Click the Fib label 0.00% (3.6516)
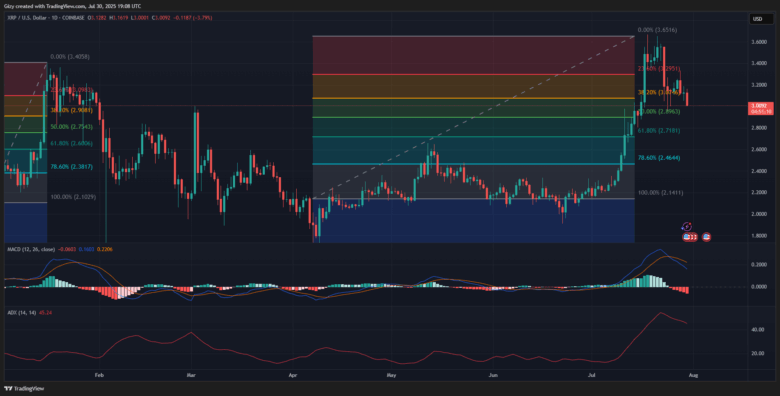Viewport: 780px width, 396px height. pyautogui.click(x=657, y=30)
